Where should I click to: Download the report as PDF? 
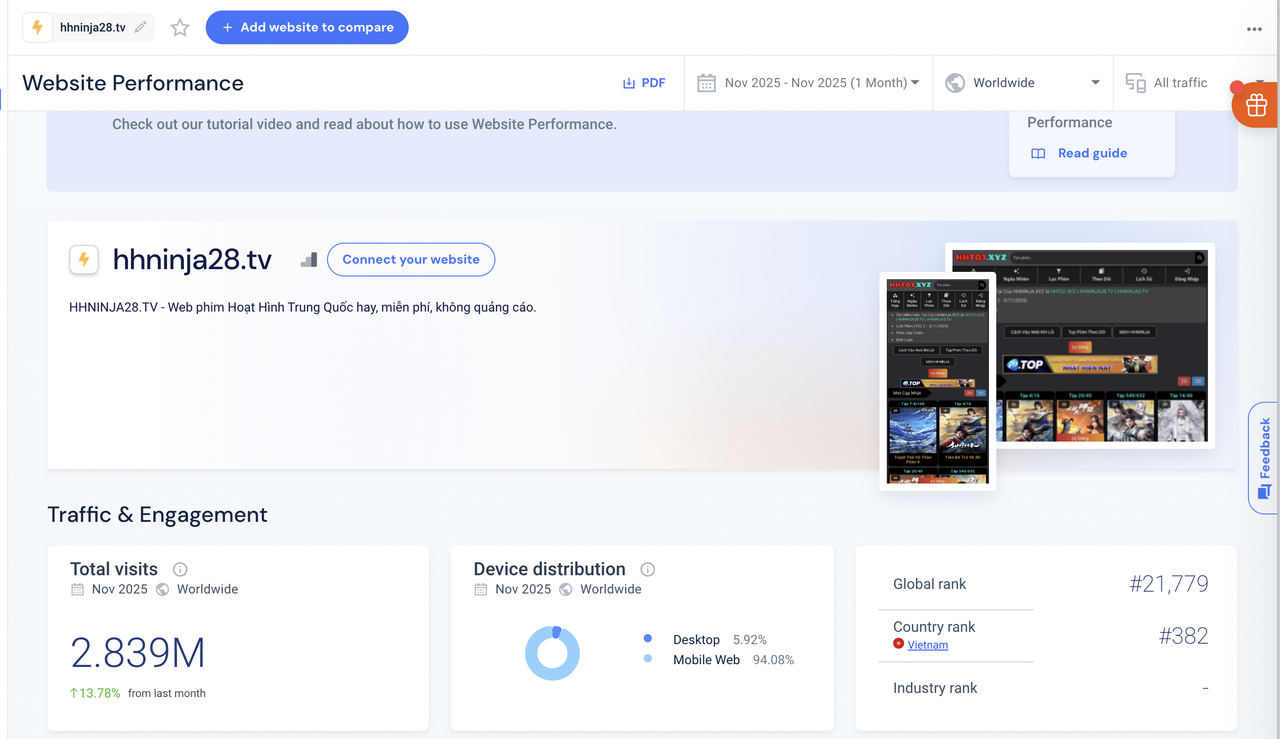[x=644, y=83]
